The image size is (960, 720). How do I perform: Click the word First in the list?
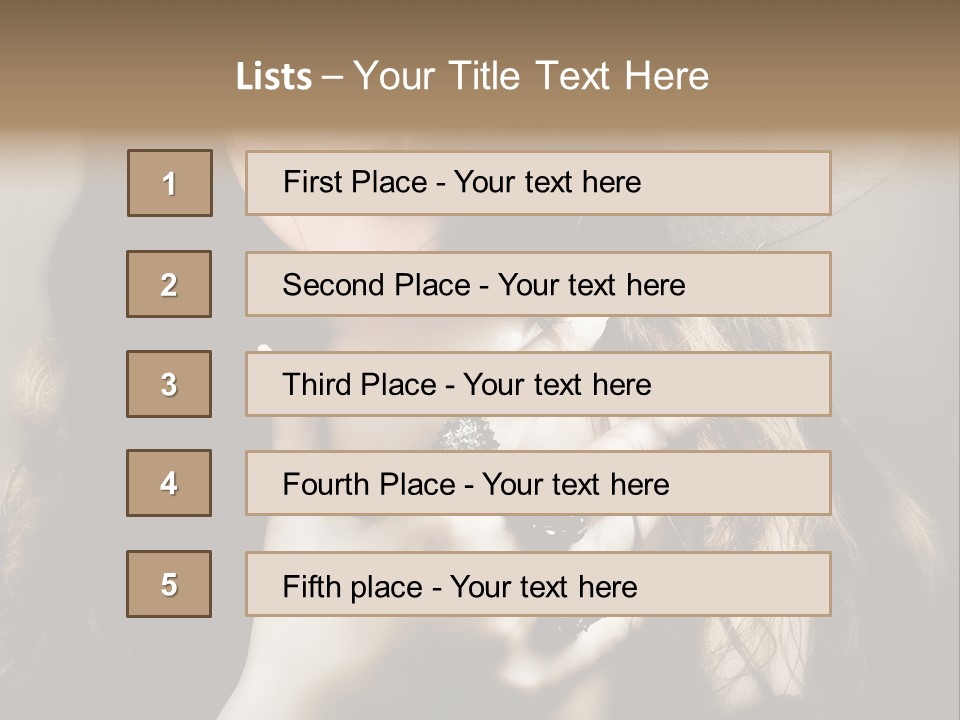tap(311, 182)
